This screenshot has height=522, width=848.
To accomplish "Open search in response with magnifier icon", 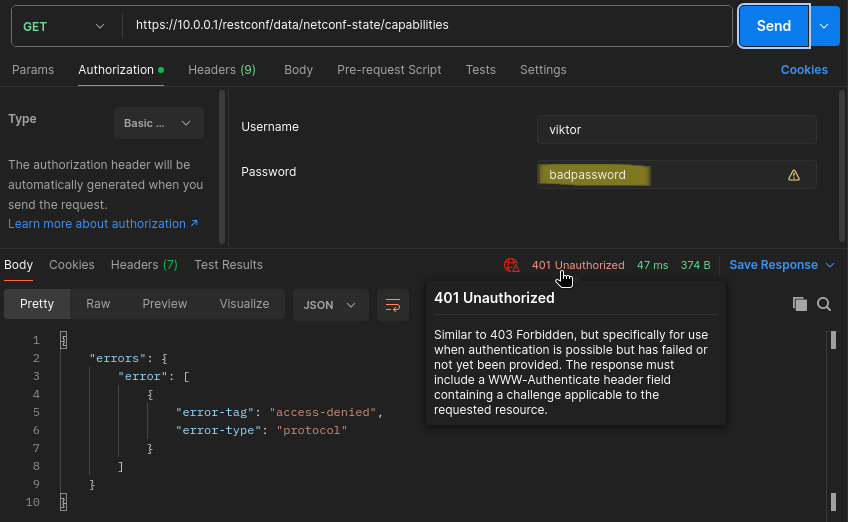I will [x=824, y=304].
